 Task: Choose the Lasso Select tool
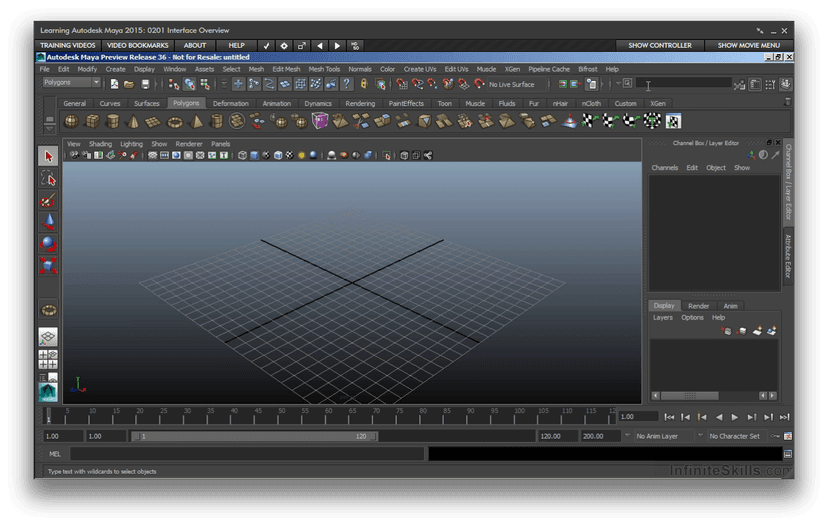[49, 179]
